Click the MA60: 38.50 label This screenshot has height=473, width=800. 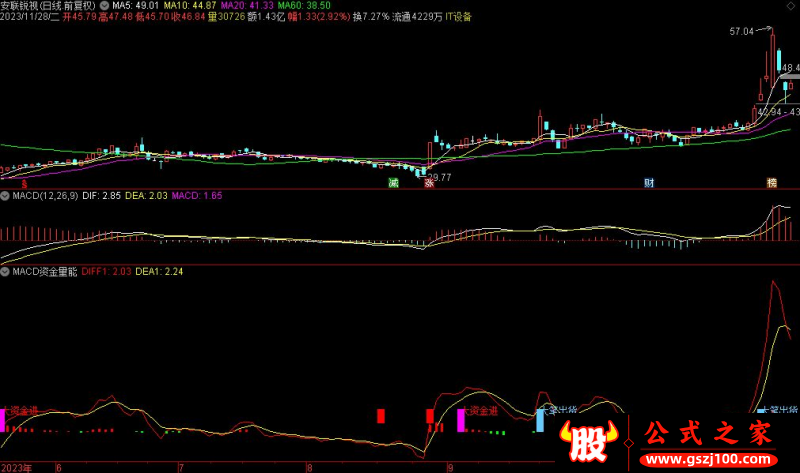tap(304, 6)
